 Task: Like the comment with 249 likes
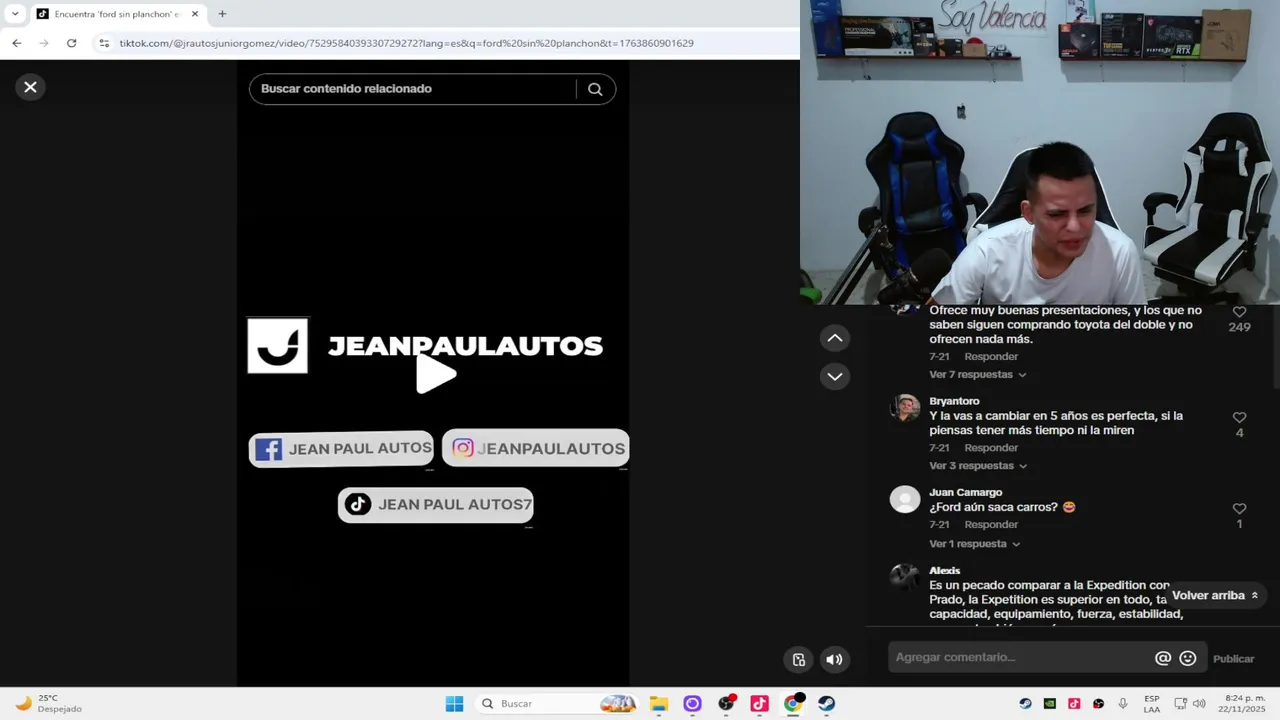1239,312
